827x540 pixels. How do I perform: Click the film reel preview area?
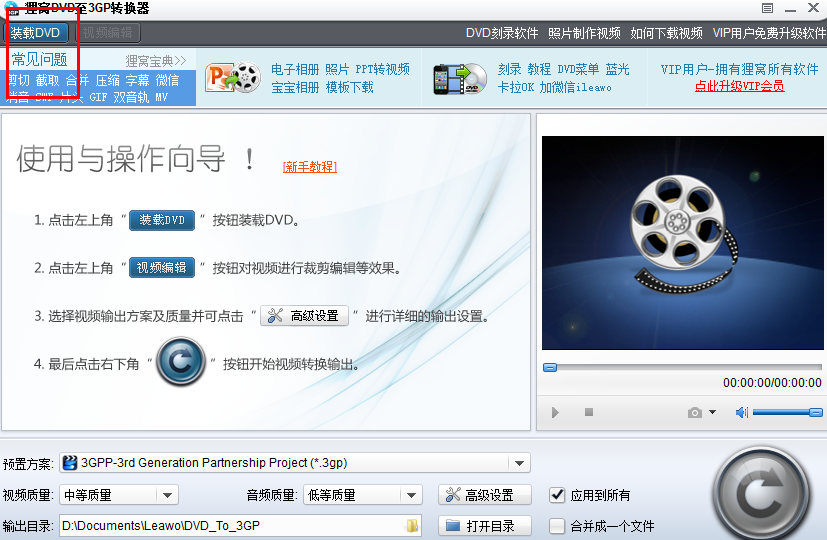pyautogui.click(x=682, y=243)
